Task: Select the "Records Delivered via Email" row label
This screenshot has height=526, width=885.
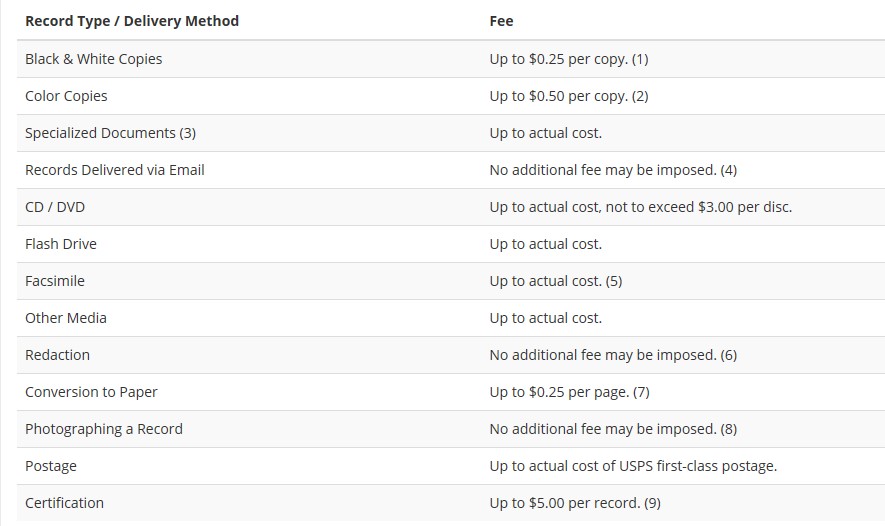Action: [x=114, y=170]
